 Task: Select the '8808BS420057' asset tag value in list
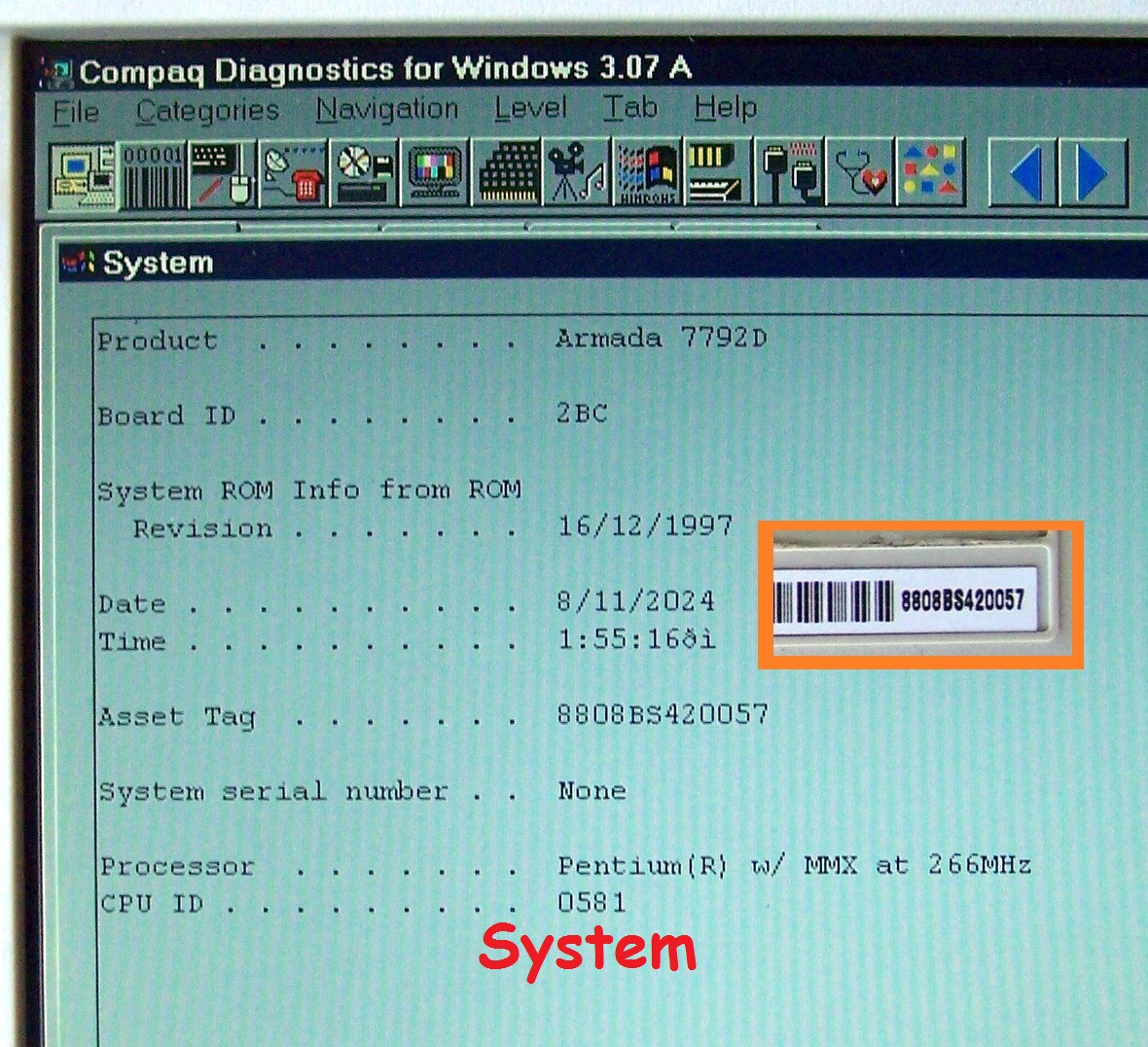[x=664, y=714]
